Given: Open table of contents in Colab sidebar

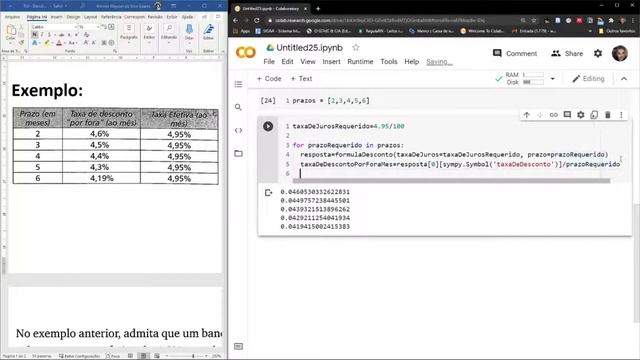Looking at the screenshot, I should click(x=238, y=84).
